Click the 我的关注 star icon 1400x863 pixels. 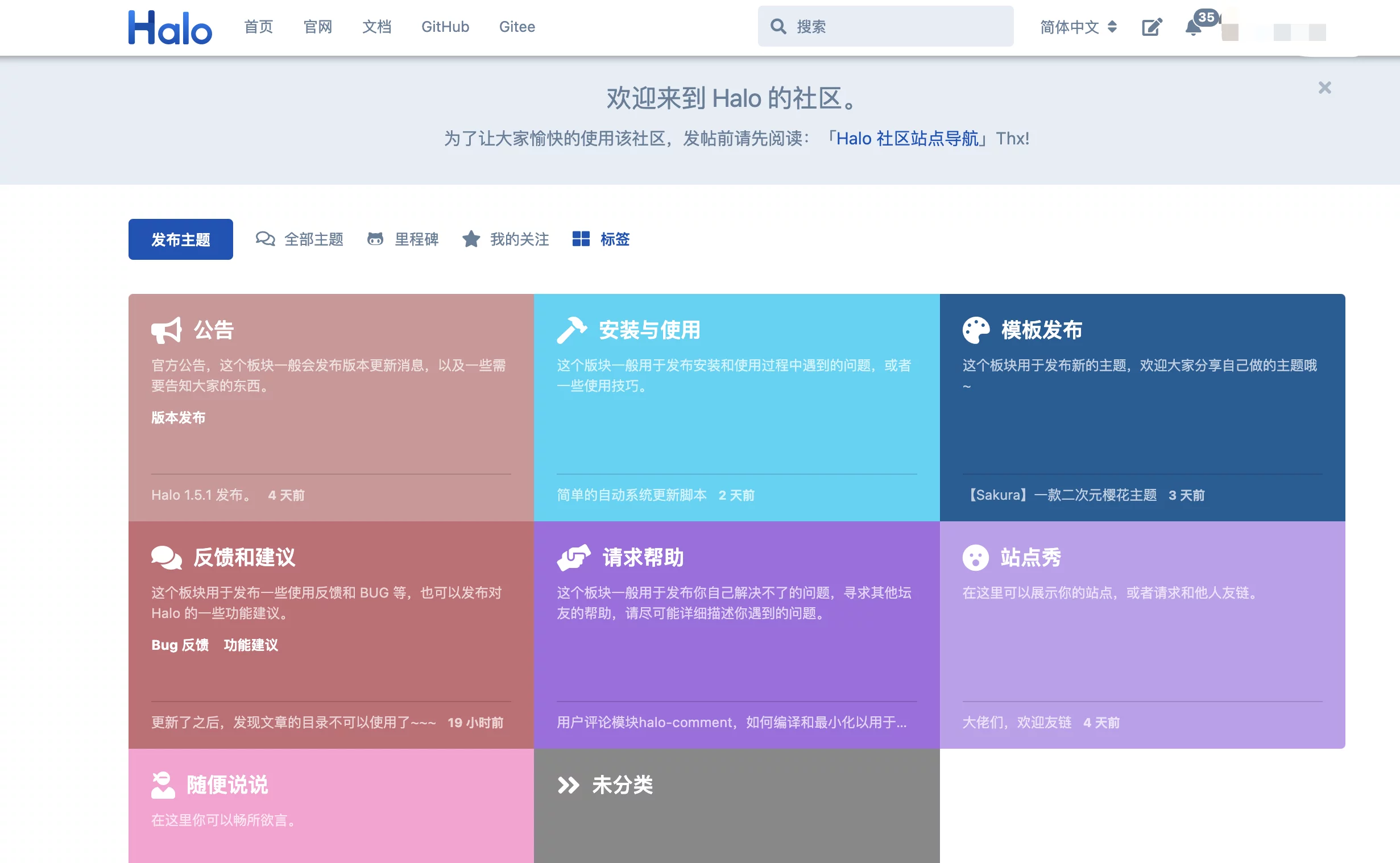click(x=471, y=239)
